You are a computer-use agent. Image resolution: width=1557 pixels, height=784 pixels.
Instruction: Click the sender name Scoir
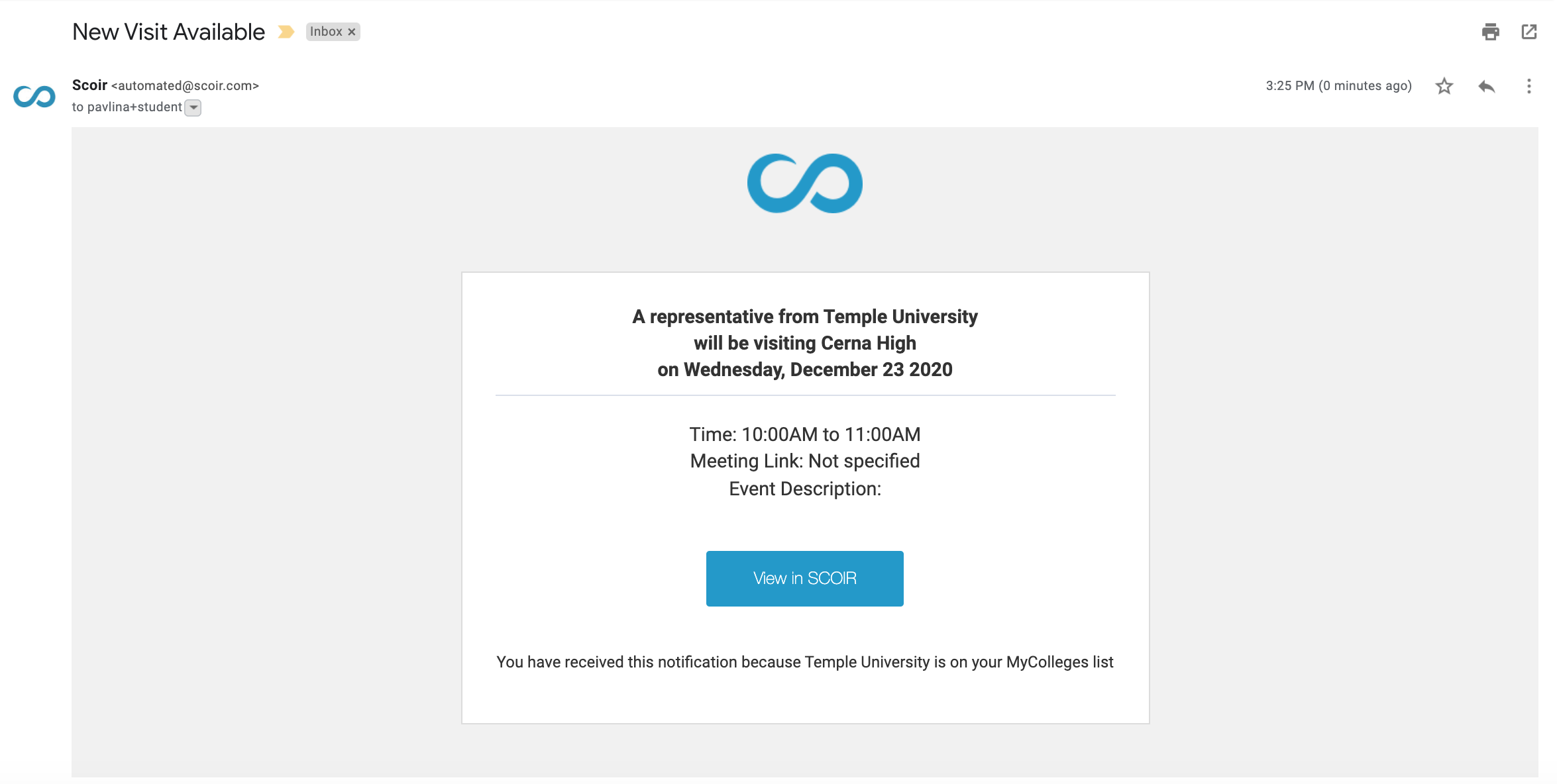[x=89, y=85]
